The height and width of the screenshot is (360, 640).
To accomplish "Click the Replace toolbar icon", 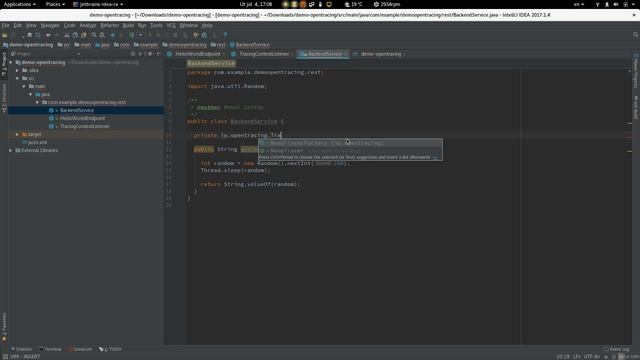I will 102,36.
